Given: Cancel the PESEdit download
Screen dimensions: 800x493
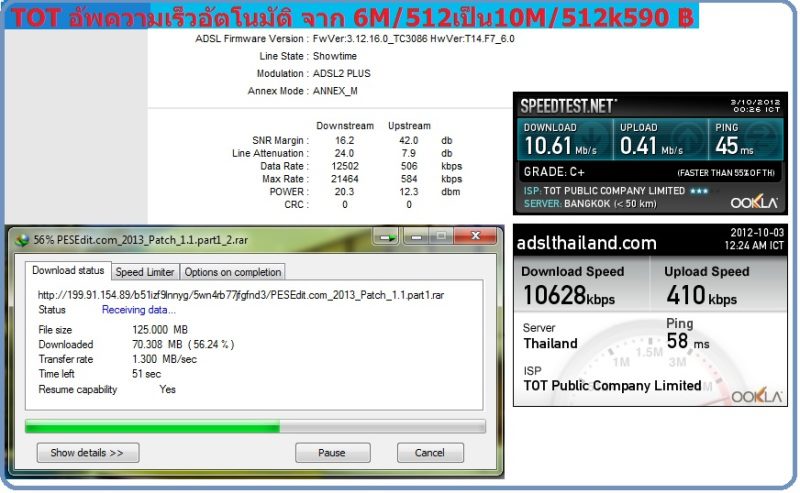Looking at the screenshot, I should (430, 453).
